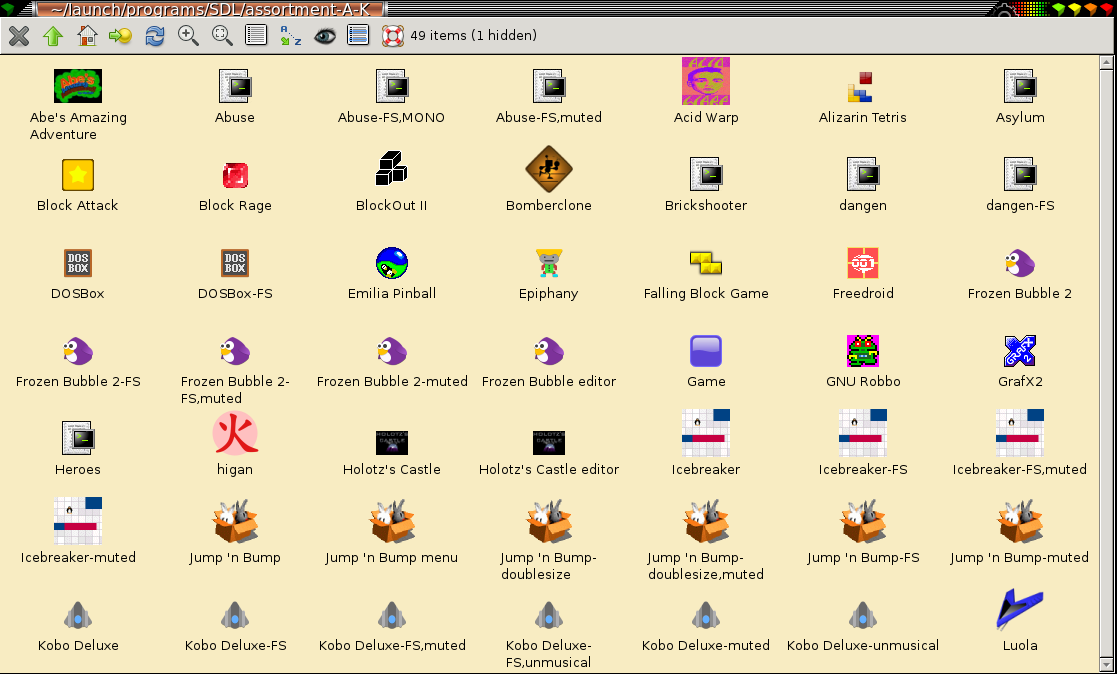Launch the Icebreaker icon
This screenshot has width=1117, height=674.
(706, 433)
